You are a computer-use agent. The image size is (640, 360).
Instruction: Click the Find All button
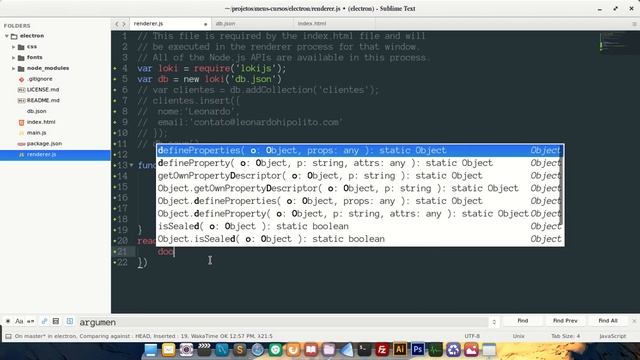(x=608, y=321)
